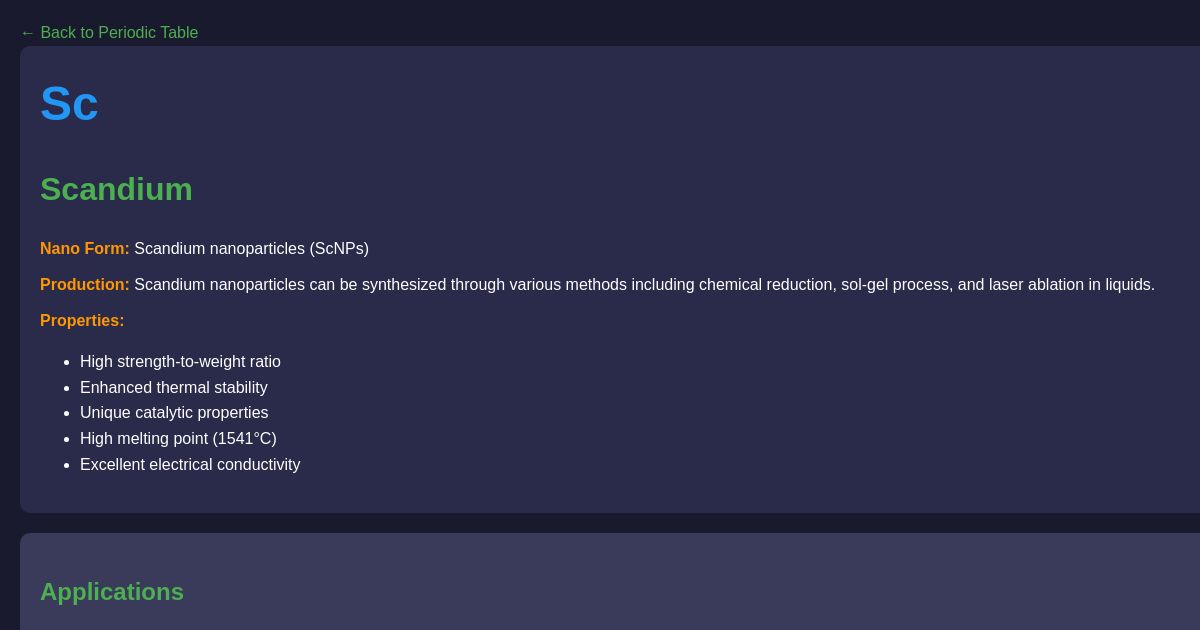Image resolution: width=1200 pixels, height=630 pixels.
Task: Click the Back to Periodic Table link
Action: (118, 33)
